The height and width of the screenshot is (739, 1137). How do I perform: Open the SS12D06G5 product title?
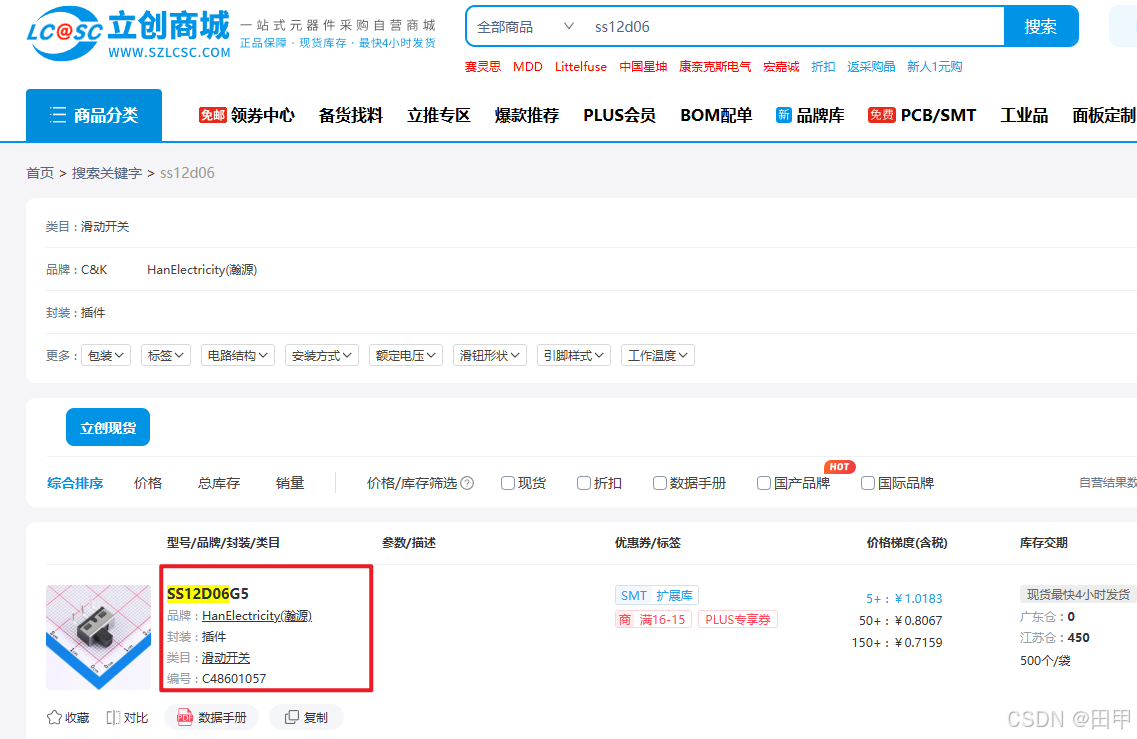[x=208, y=594]
